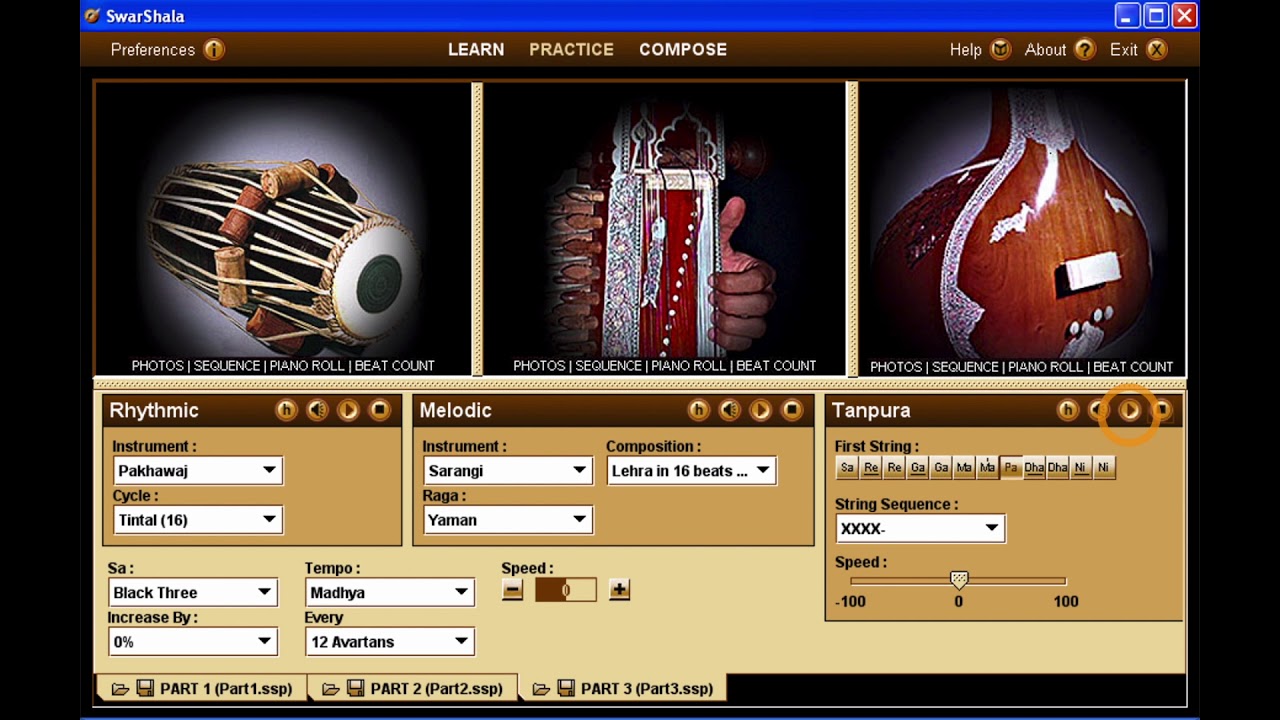Click the Help icon in top bar

(x=1000, y=50)
